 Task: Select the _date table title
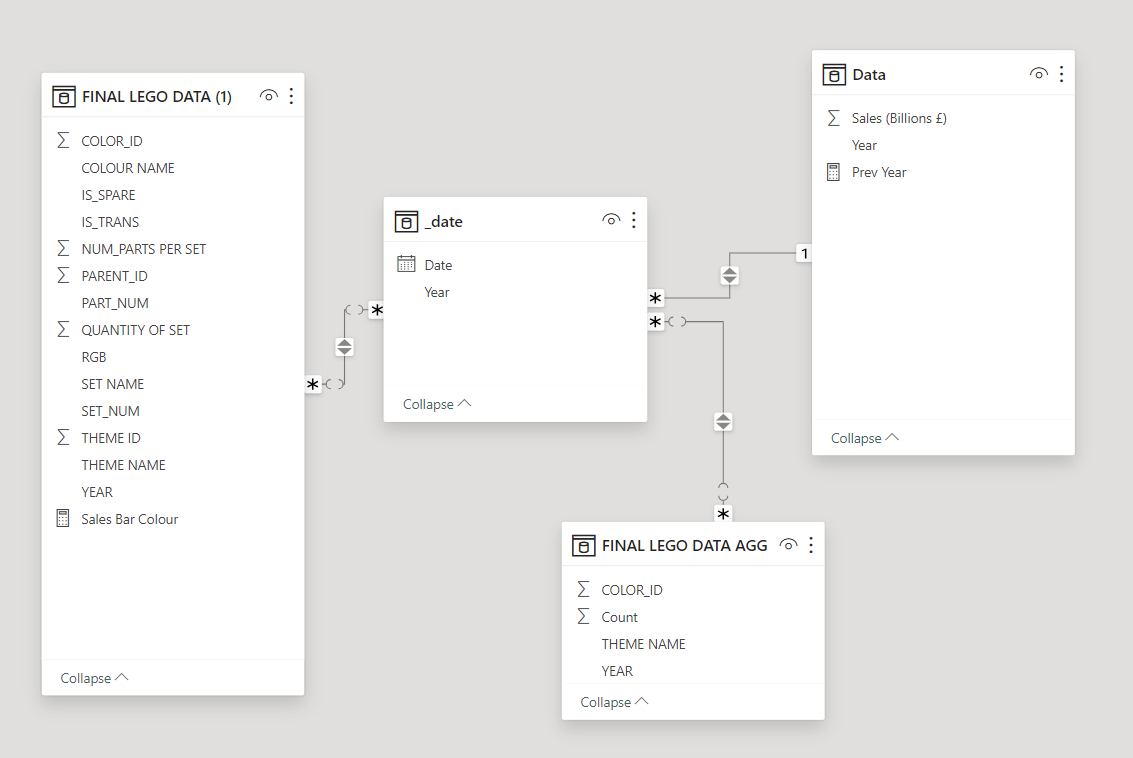(444, 221)
